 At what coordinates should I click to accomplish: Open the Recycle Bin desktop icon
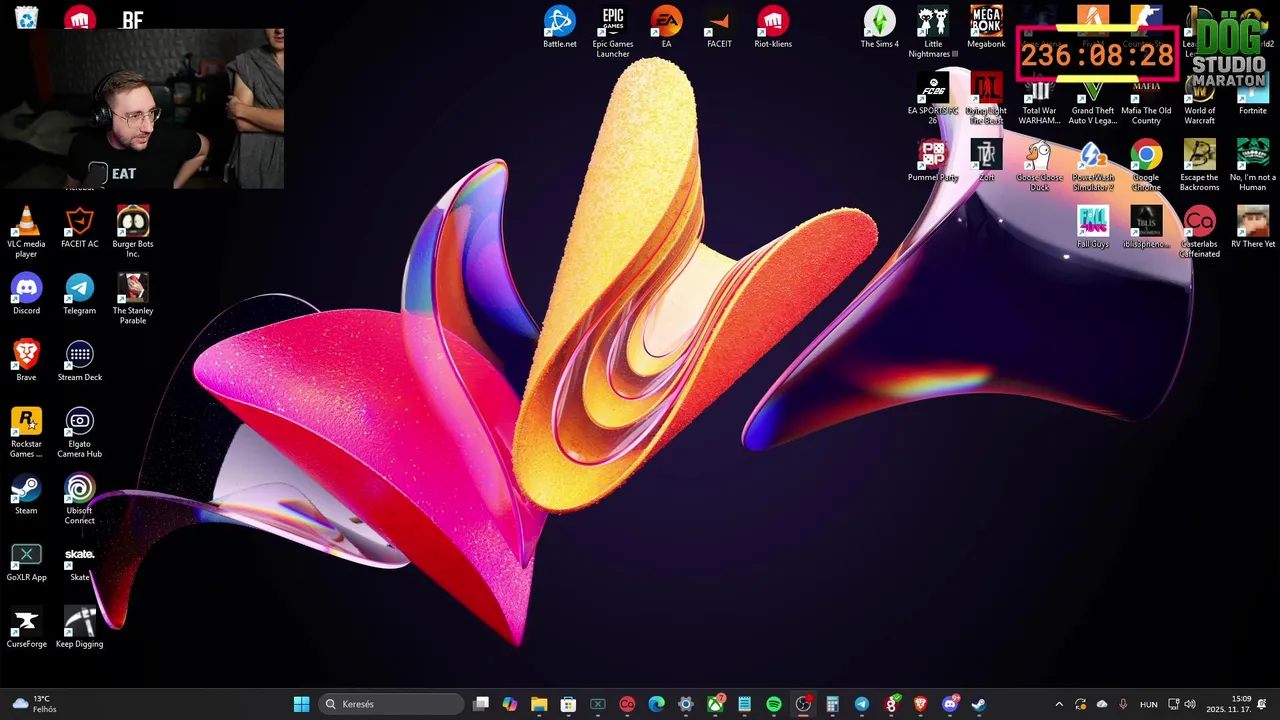pyautogui.click(x=26, y=18)
